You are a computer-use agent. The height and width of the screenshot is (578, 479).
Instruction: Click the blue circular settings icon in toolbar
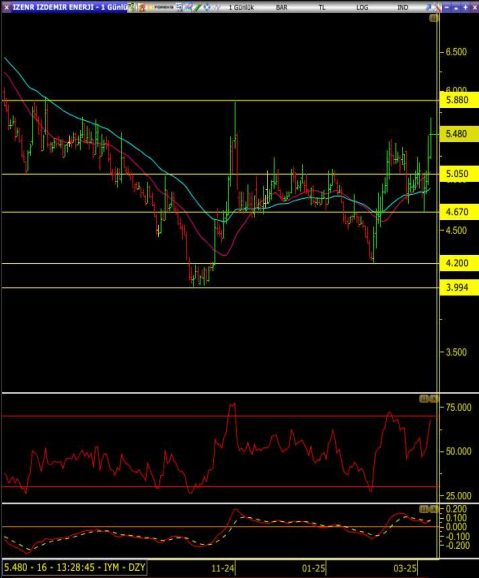207,7
